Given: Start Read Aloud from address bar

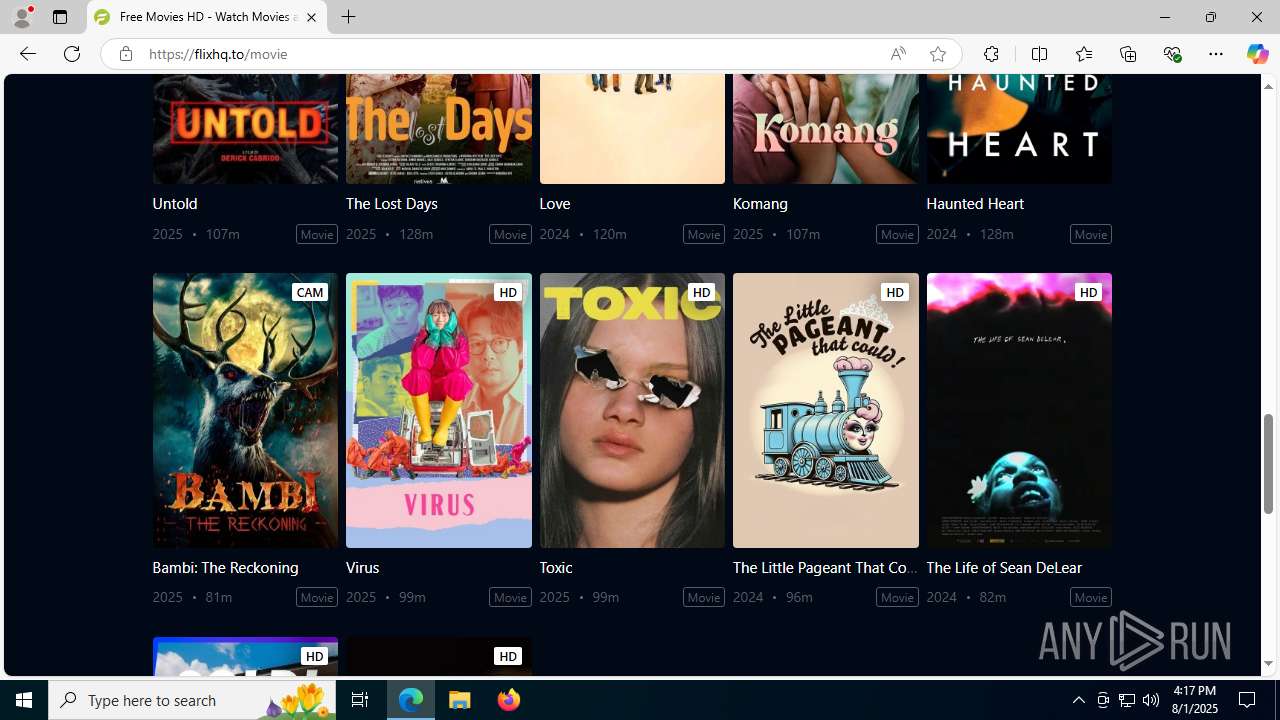Looking at the screenshot, I should click(x=898, y=54).
